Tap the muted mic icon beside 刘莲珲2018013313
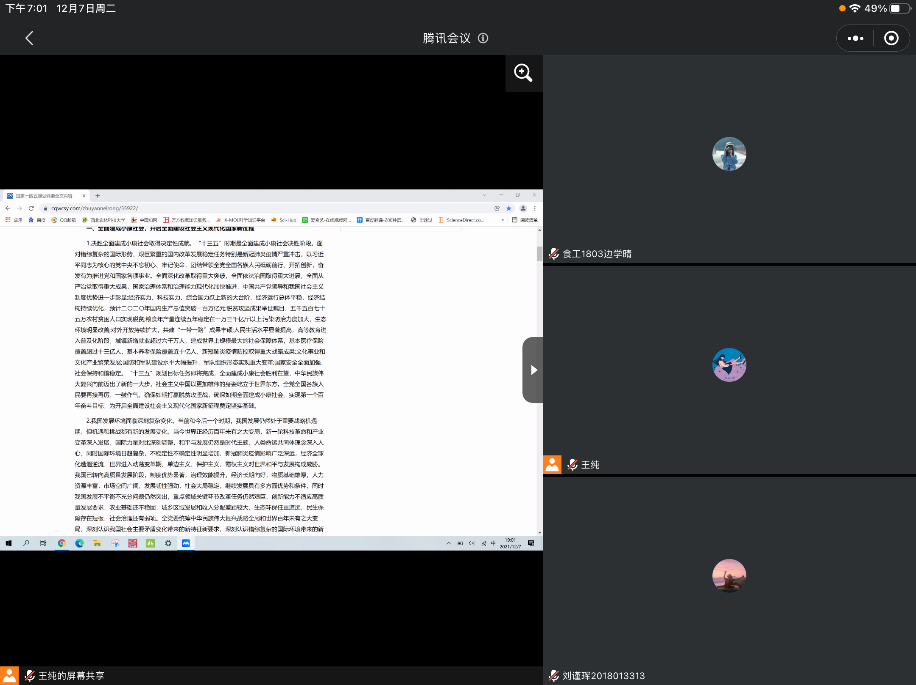This screenshot has width=916, height=685. 553,676
